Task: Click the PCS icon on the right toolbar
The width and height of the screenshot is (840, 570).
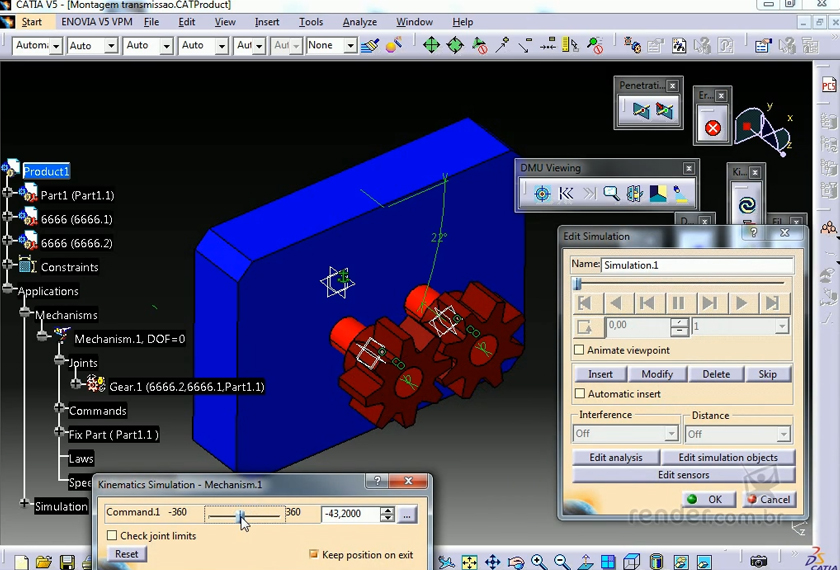Action: [x=828, y=87]
